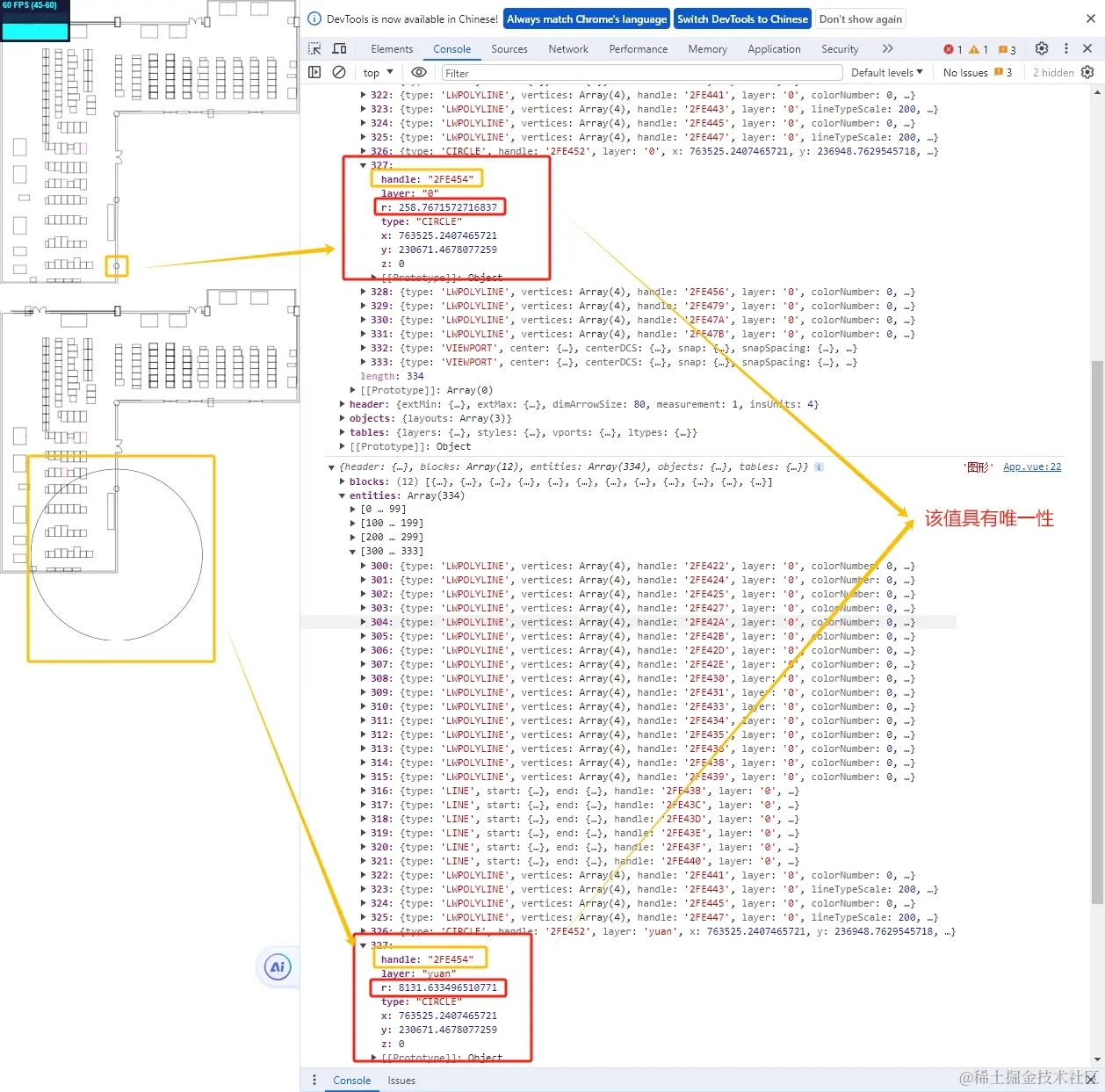Open the Default levels dropdown
Viewport: 1105px width, 1092px height.
pyautogui.click(x=887, y=72)
